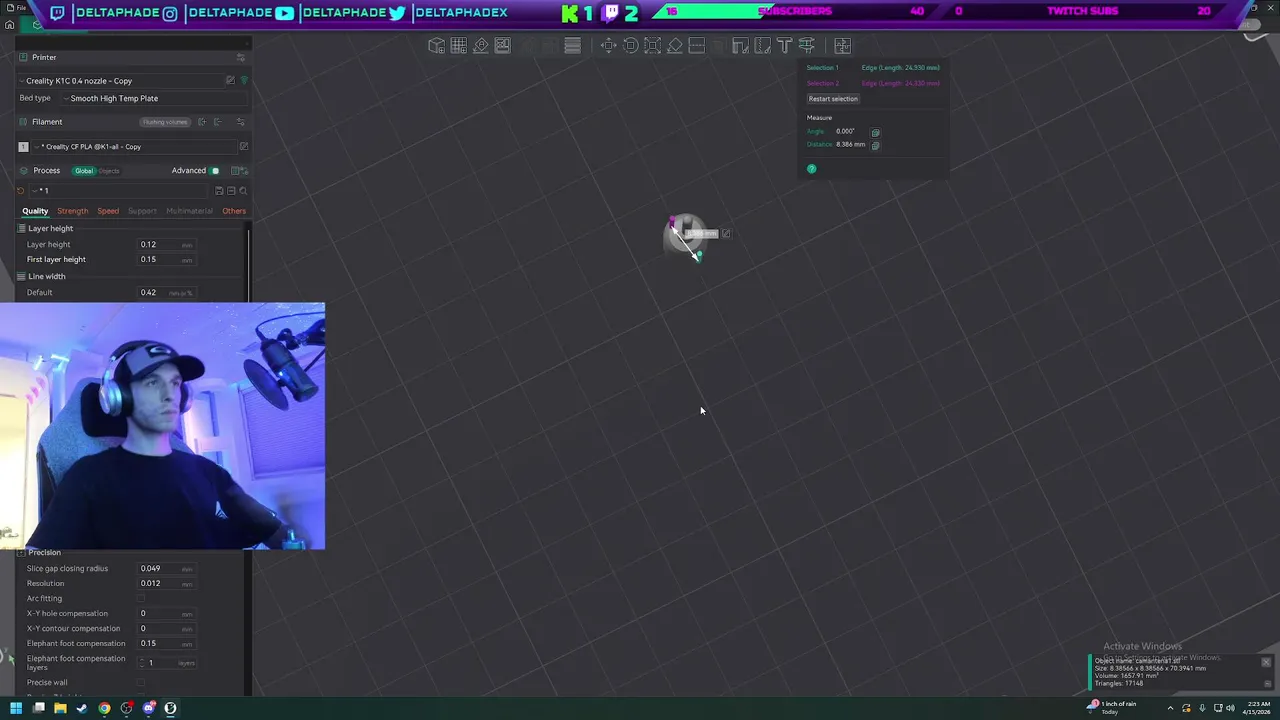Screen dimensions: 1280x720
Task: Step the Elephant foot compensation layers spinner
Action: pyautogui.click(x=141, y=663)
